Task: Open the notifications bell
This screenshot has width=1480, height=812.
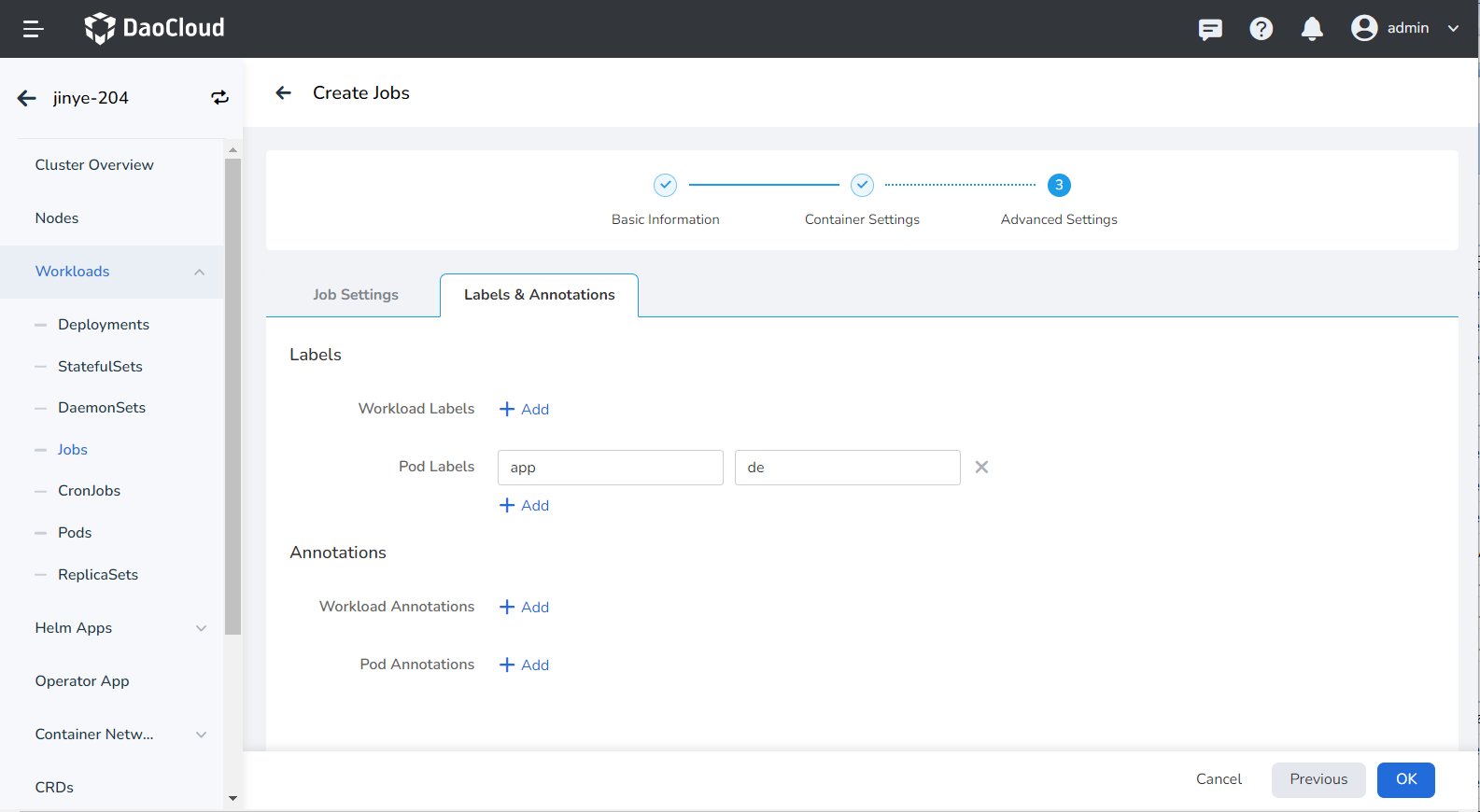Action: pos(1312,29)
